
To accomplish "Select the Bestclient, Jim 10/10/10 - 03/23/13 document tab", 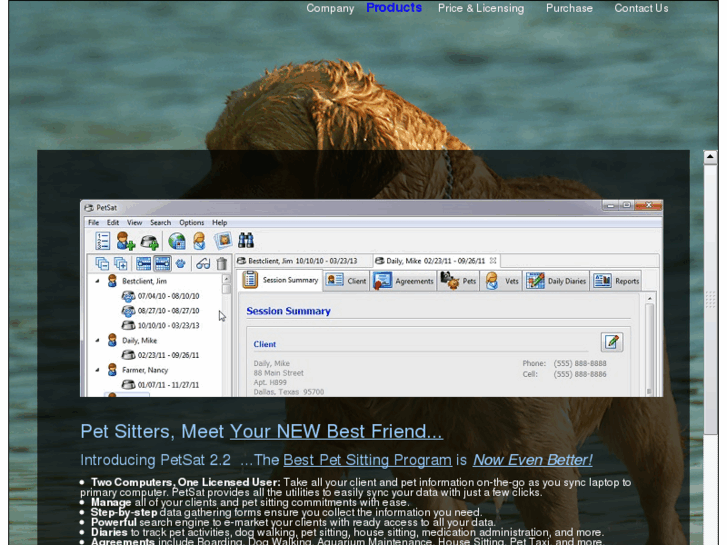I will pos(303,261).
